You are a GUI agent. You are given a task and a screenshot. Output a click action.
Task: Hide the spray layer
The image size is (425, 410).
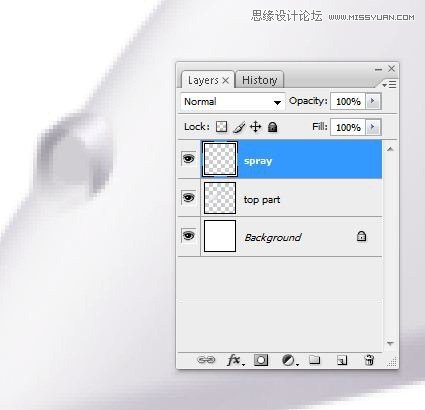pyautogui.click(x=188, y=159)
